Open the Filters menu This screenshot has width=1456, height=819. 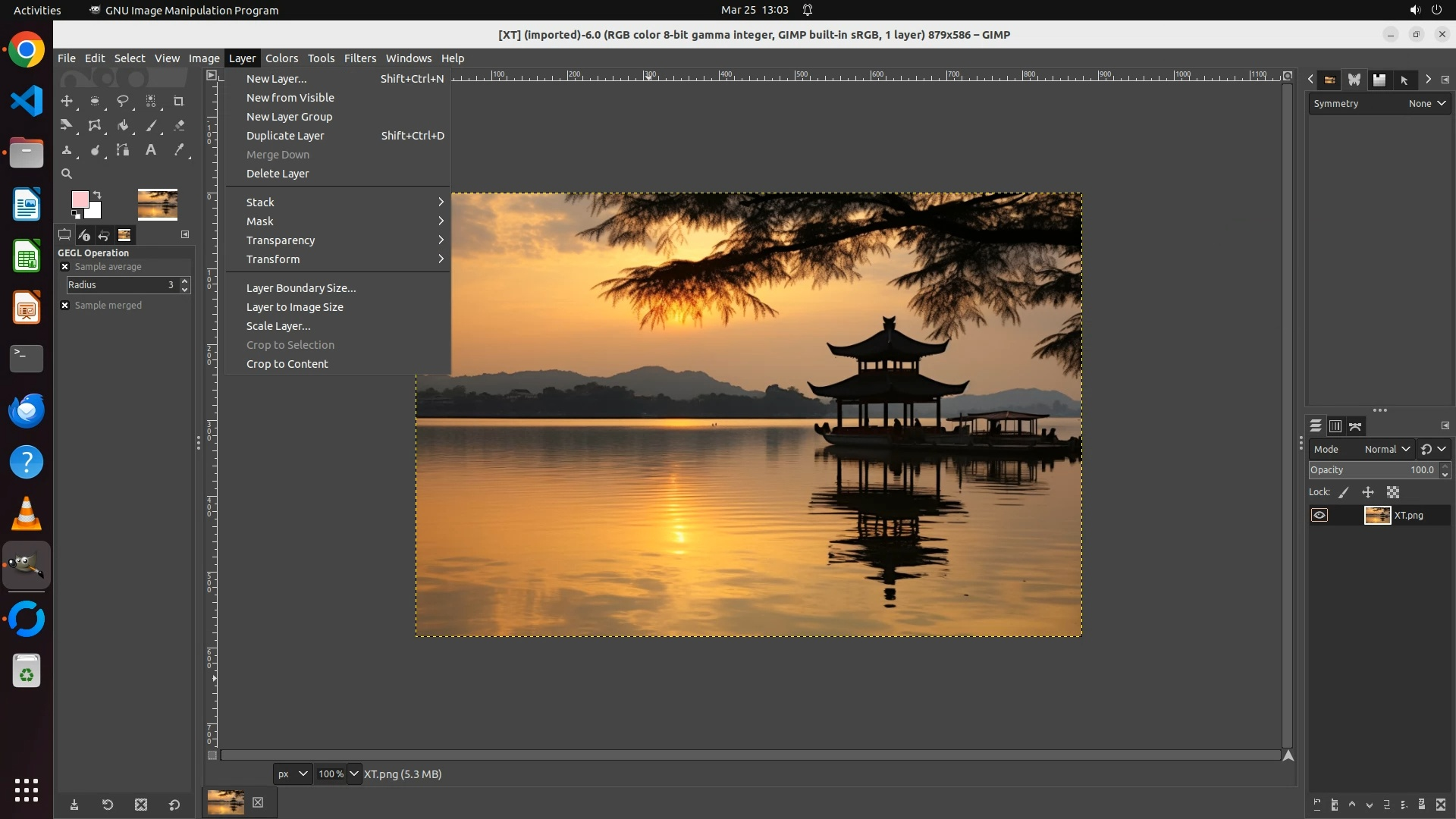(x=359, y=58)
